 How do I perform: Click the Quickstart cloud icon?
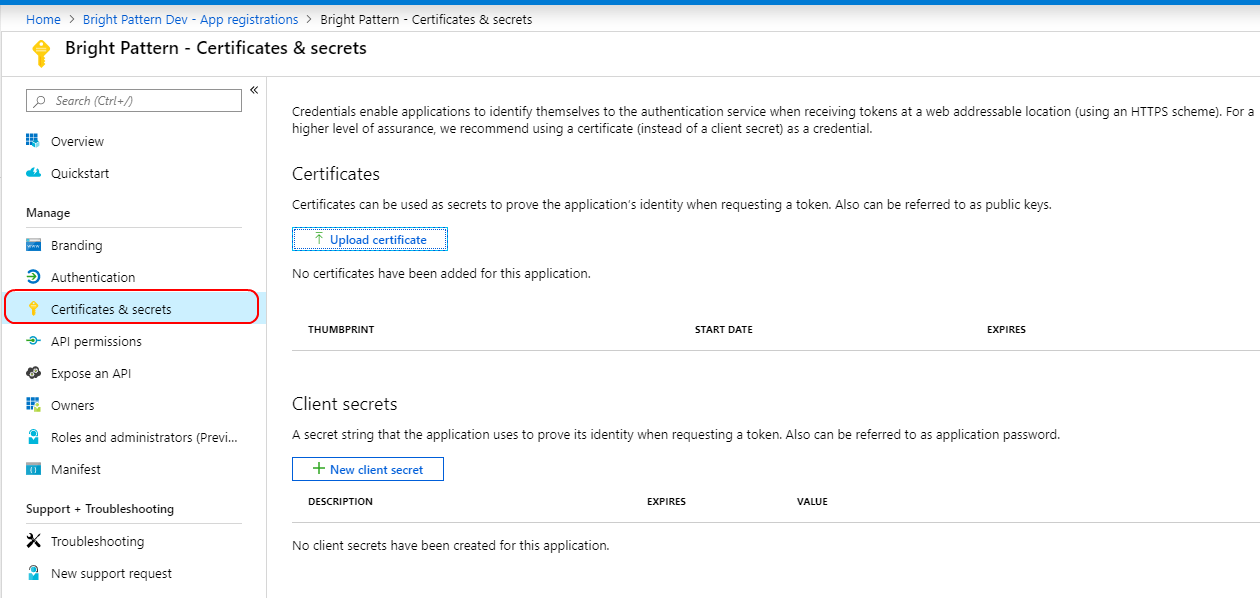coord(33,173)
